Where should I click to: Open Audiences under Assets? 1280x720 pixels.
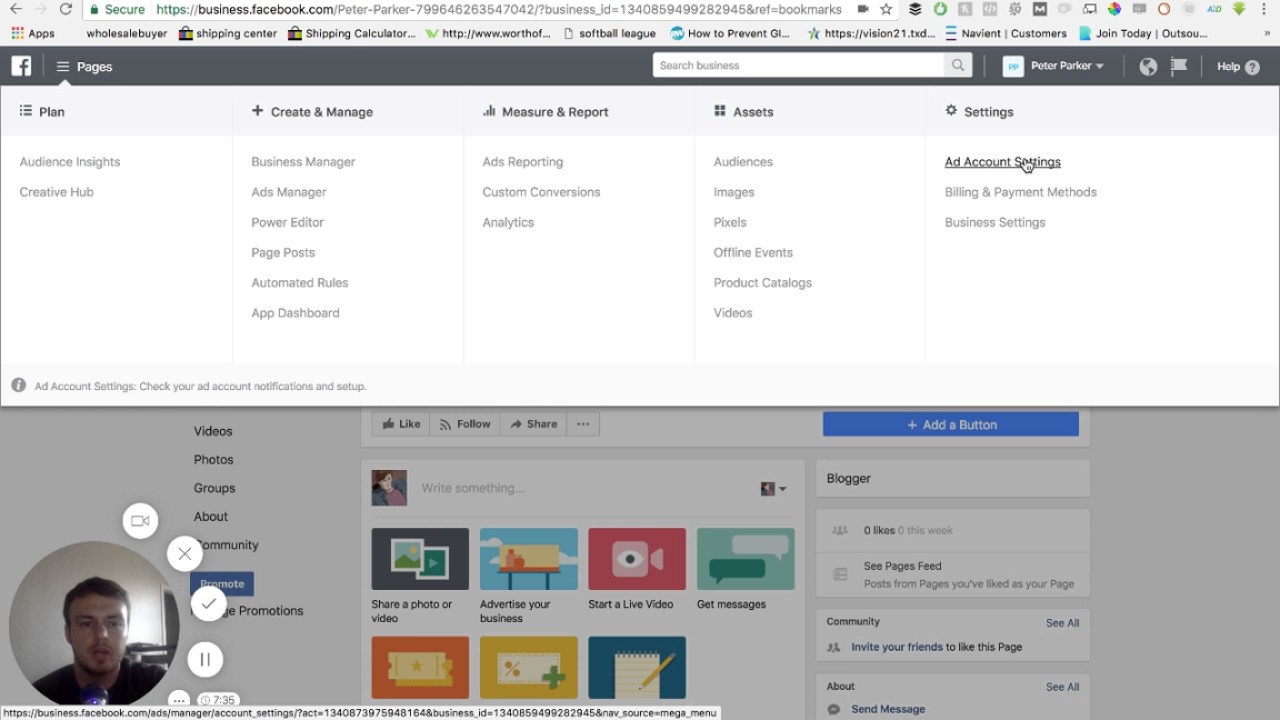click(743, 162)
